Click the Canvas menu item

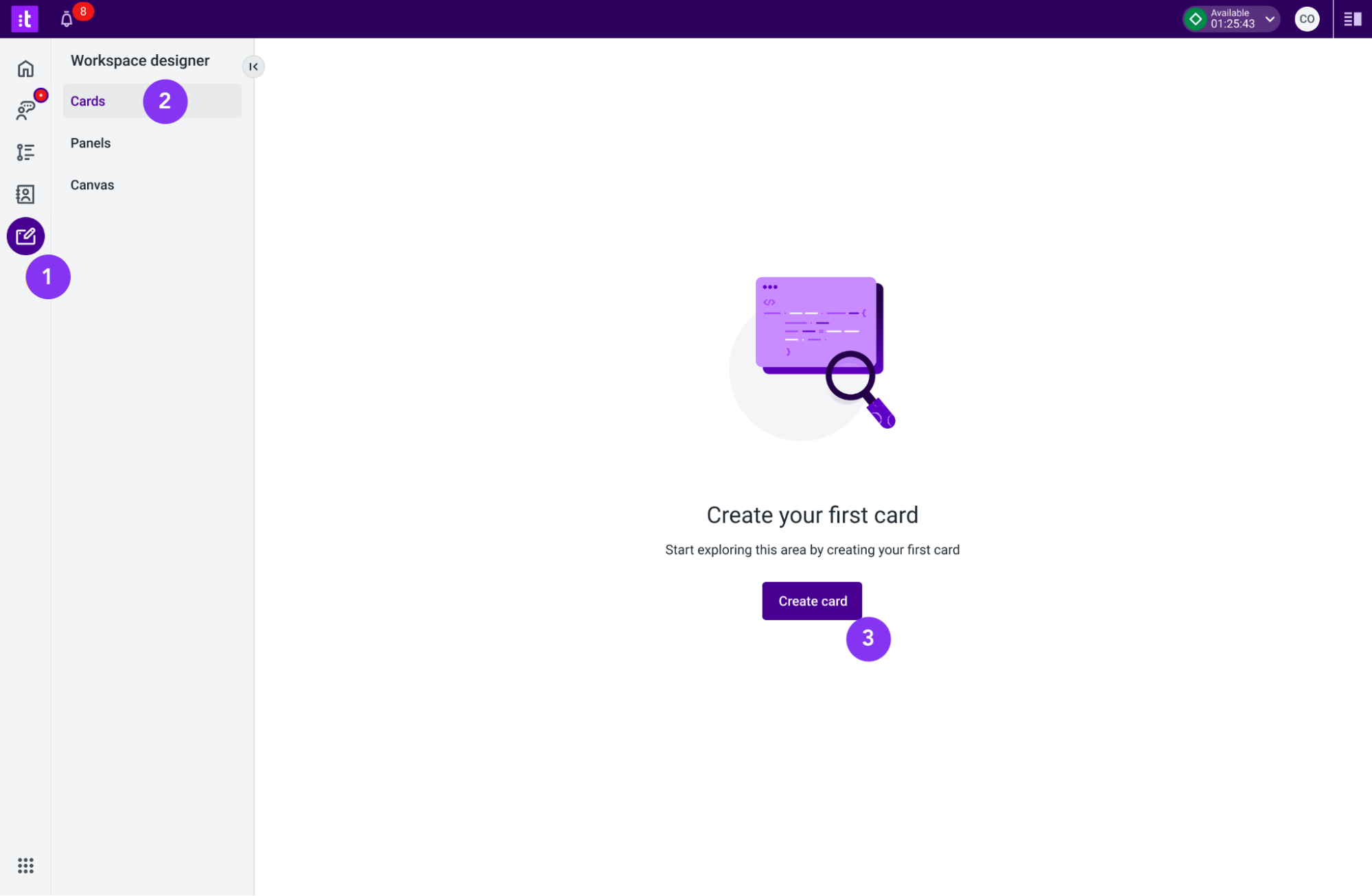point(91,185)
